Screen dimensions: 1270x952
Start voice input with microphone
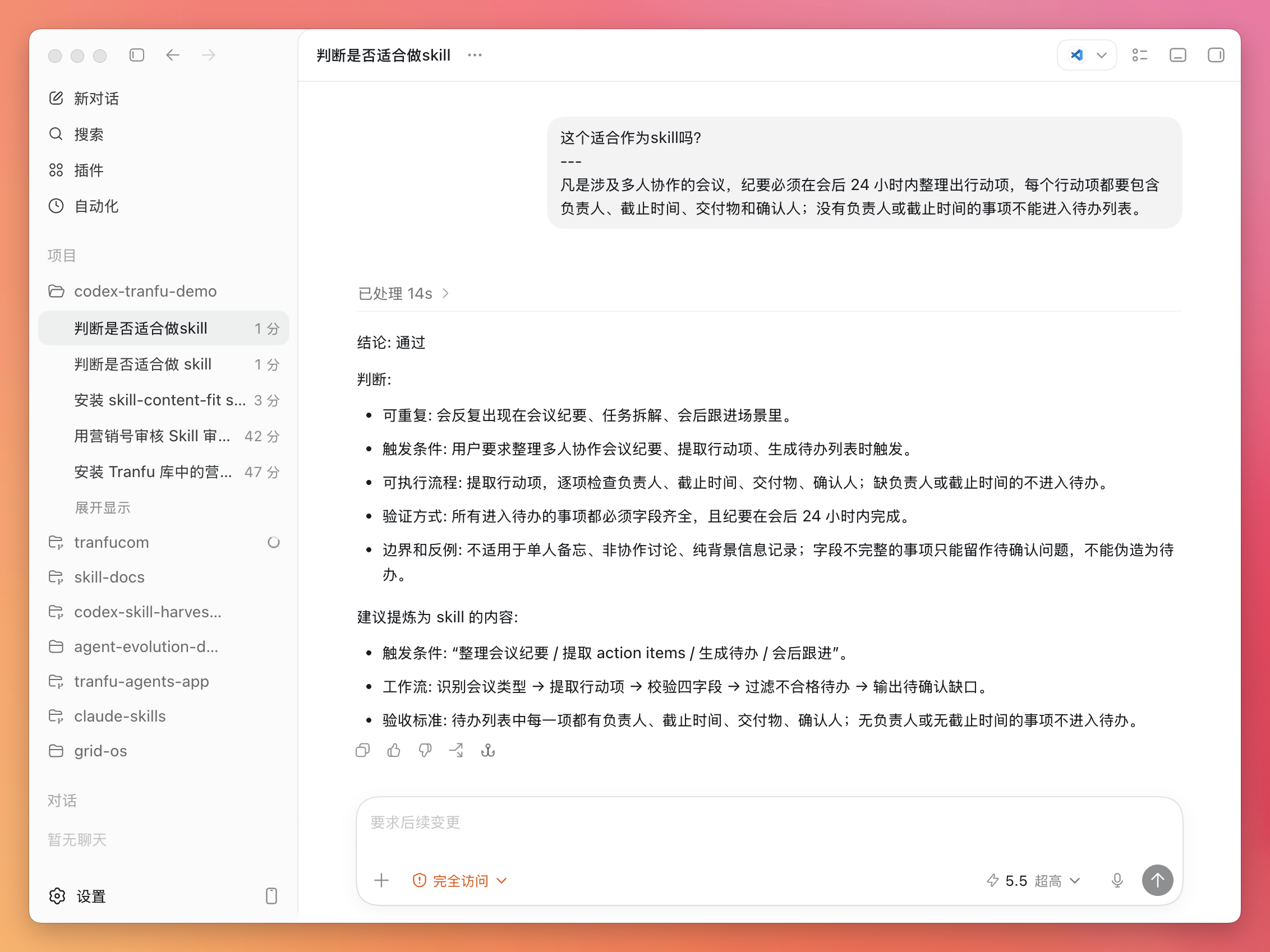point(1117,880)
